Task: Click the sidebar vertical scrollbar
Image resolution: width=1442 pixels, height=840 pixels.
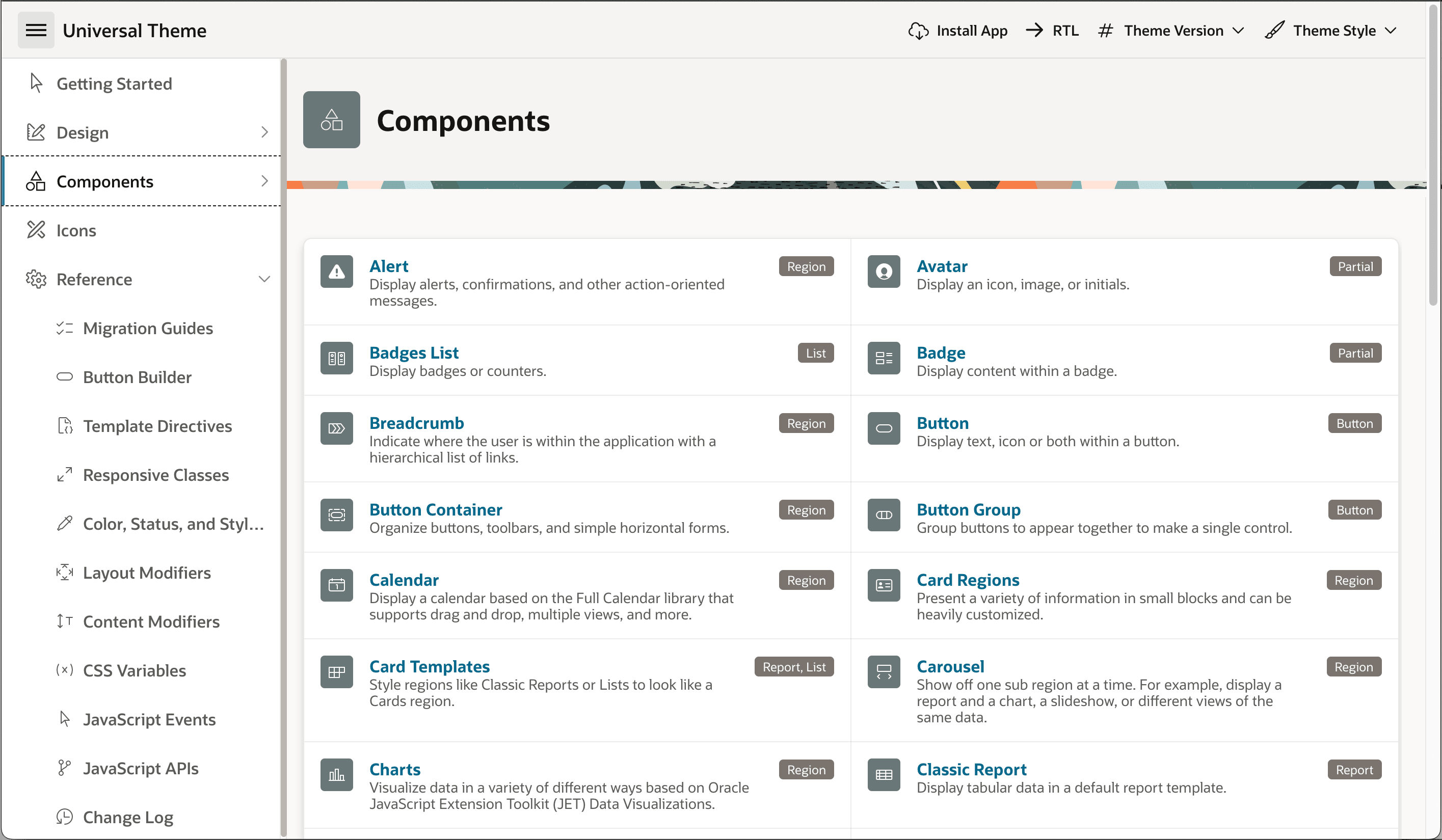Action: coord(283,447)
